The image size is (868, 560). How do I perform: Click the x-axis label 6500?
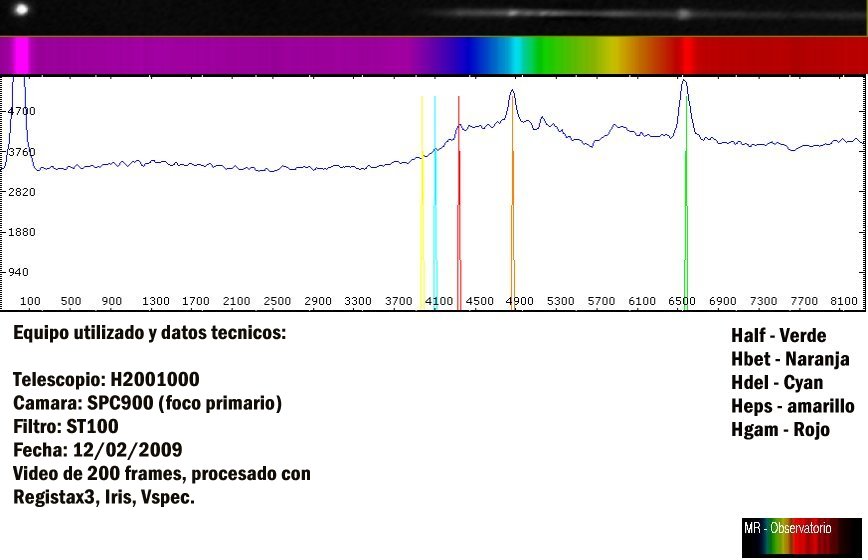pos(682,301)
